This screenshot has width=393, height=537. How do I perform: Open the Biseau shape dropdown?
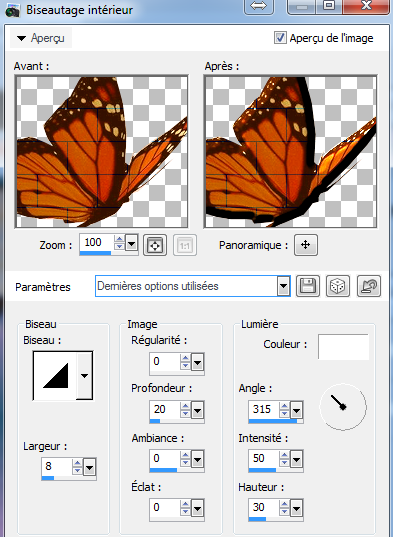point(84,376)
